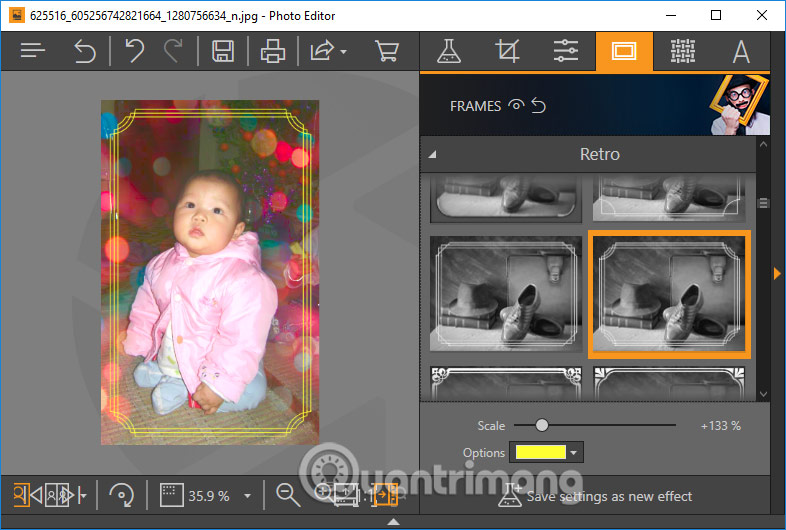Choose the selected double-line notched-corner frame
The width and height of the screenshot is (786, 530).
(x=669, y=294)
